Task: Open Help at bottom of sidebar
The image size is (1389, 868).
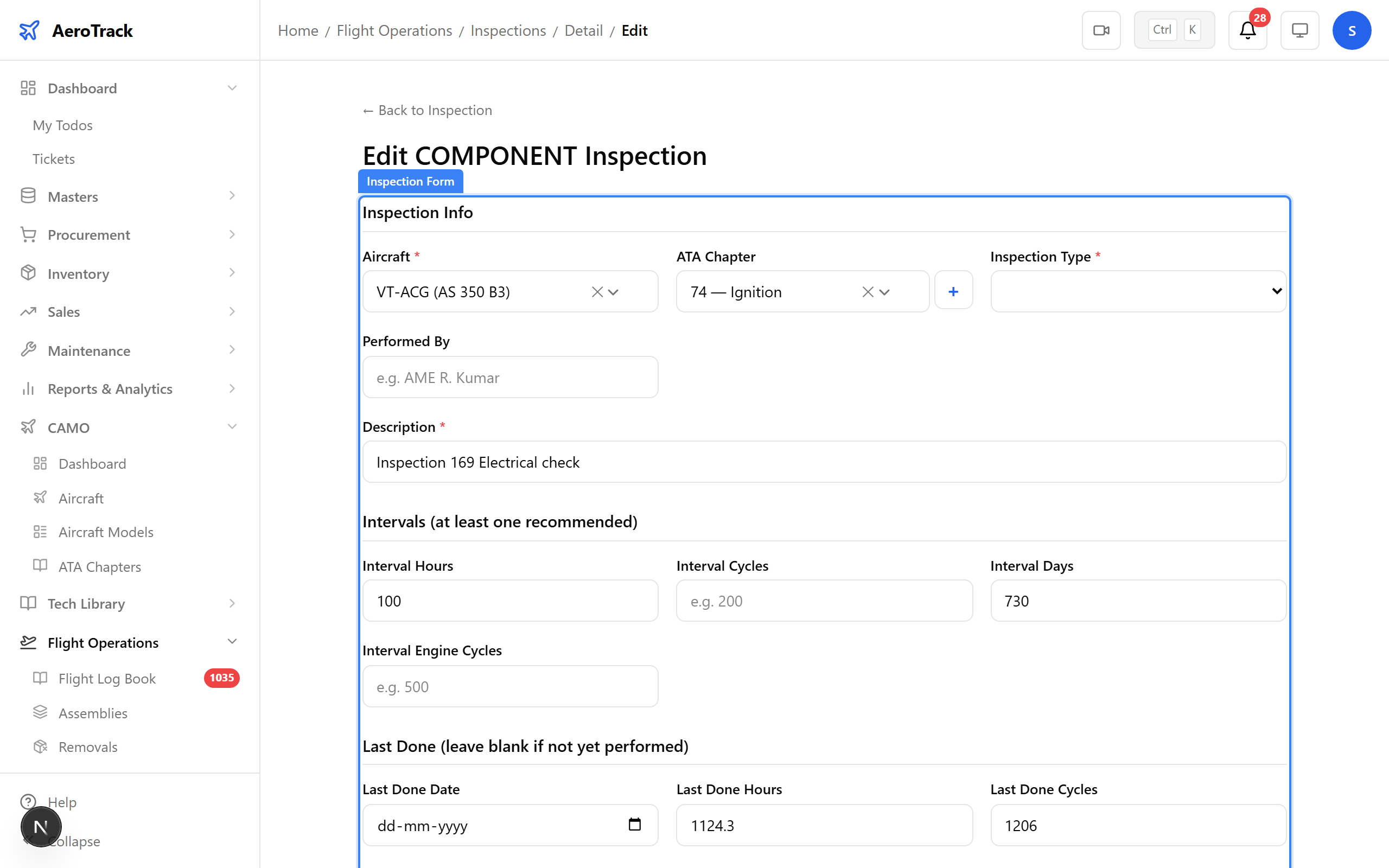Action: [x=61, y=802]
